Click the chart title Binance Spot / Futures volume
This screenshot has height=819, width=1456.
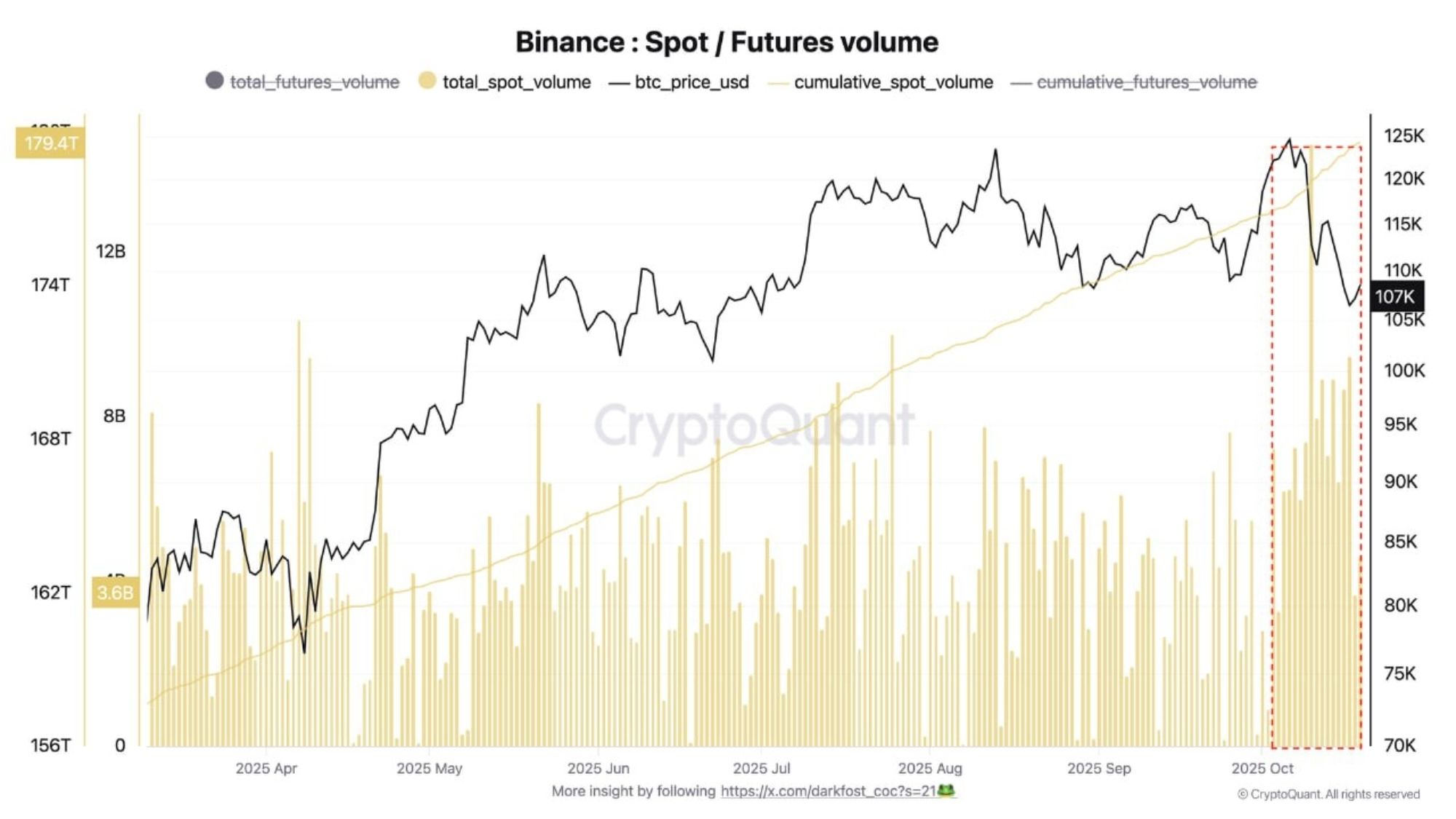[727, 42]
